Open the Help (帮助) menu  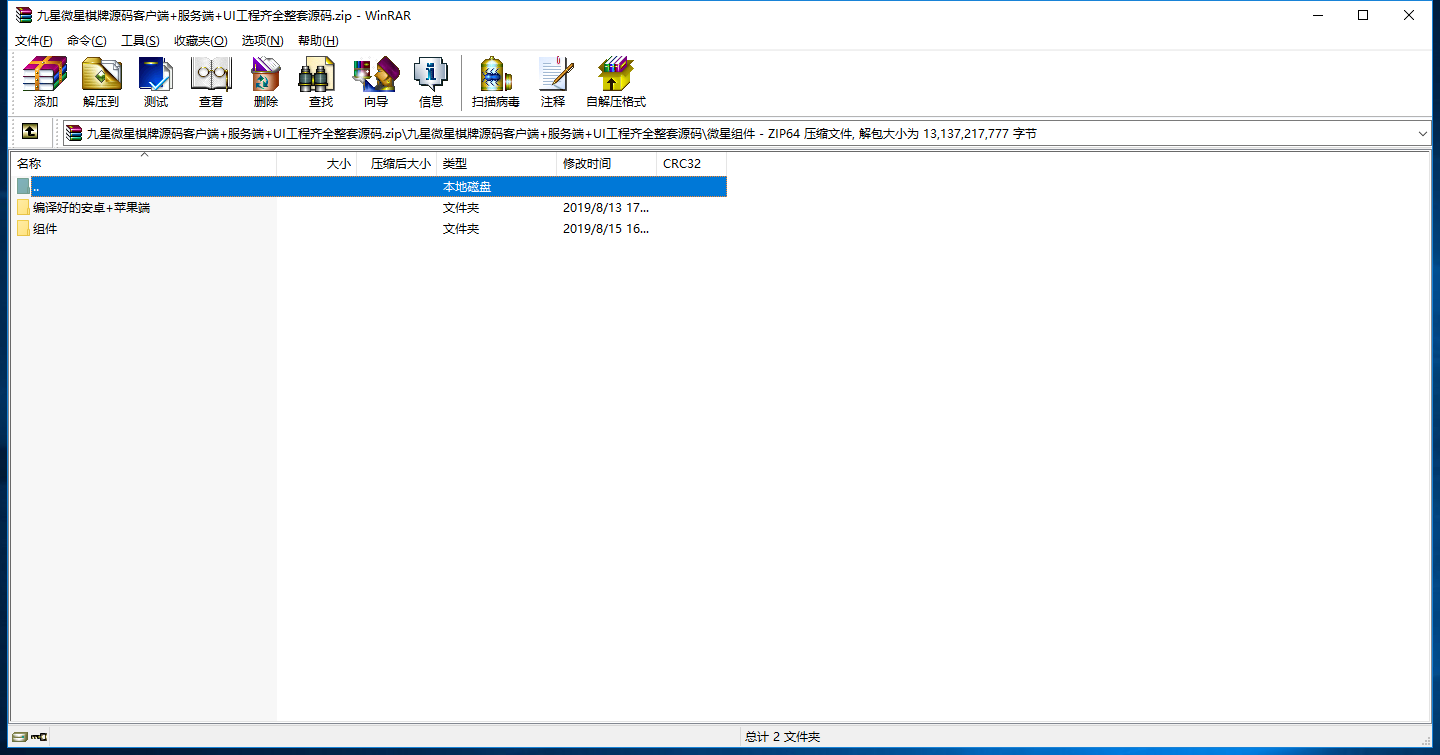pos(318,41)
